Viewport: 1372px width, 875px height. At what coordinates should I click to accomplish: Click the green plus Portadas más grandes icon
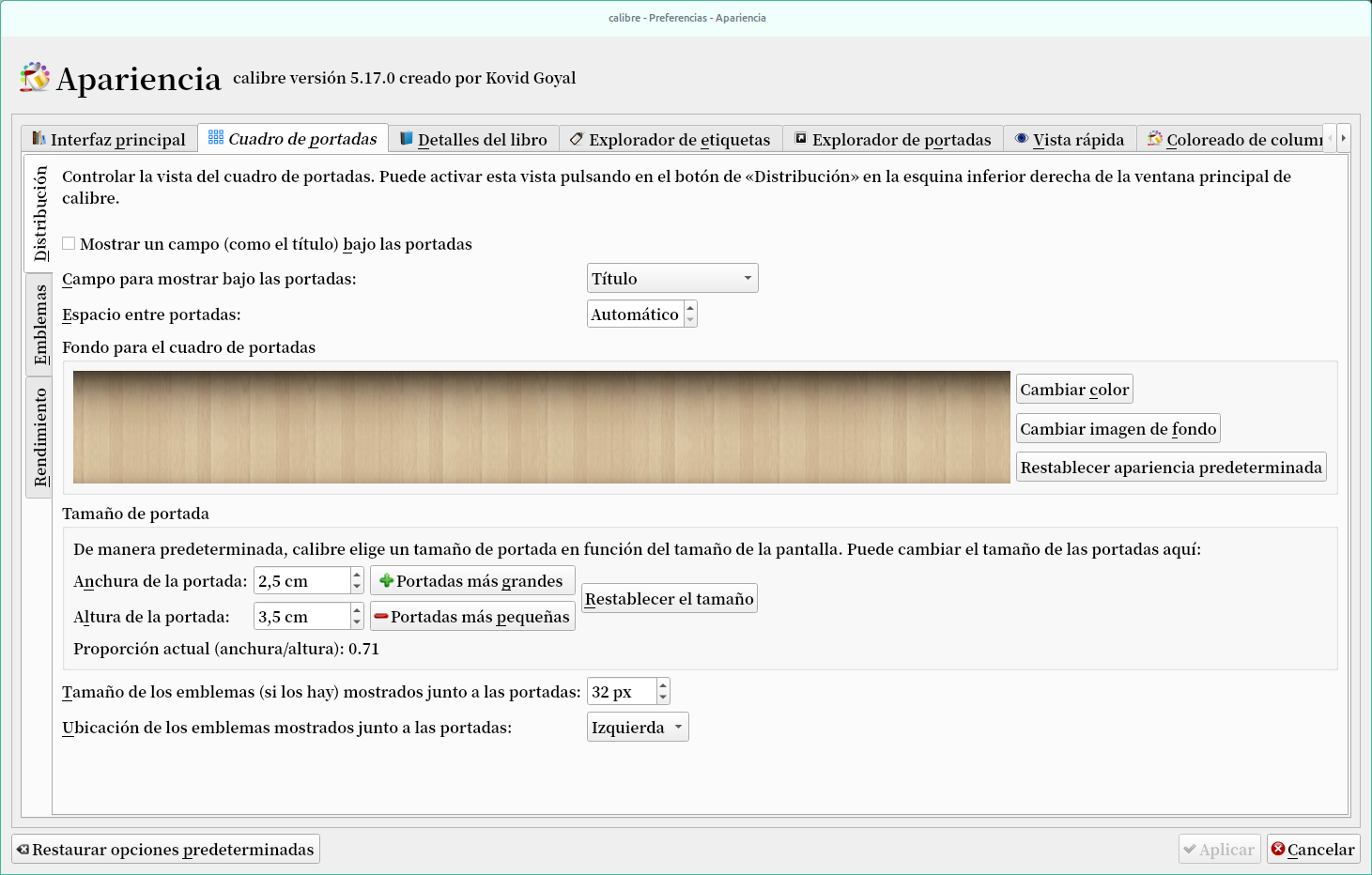coord(386,581)
